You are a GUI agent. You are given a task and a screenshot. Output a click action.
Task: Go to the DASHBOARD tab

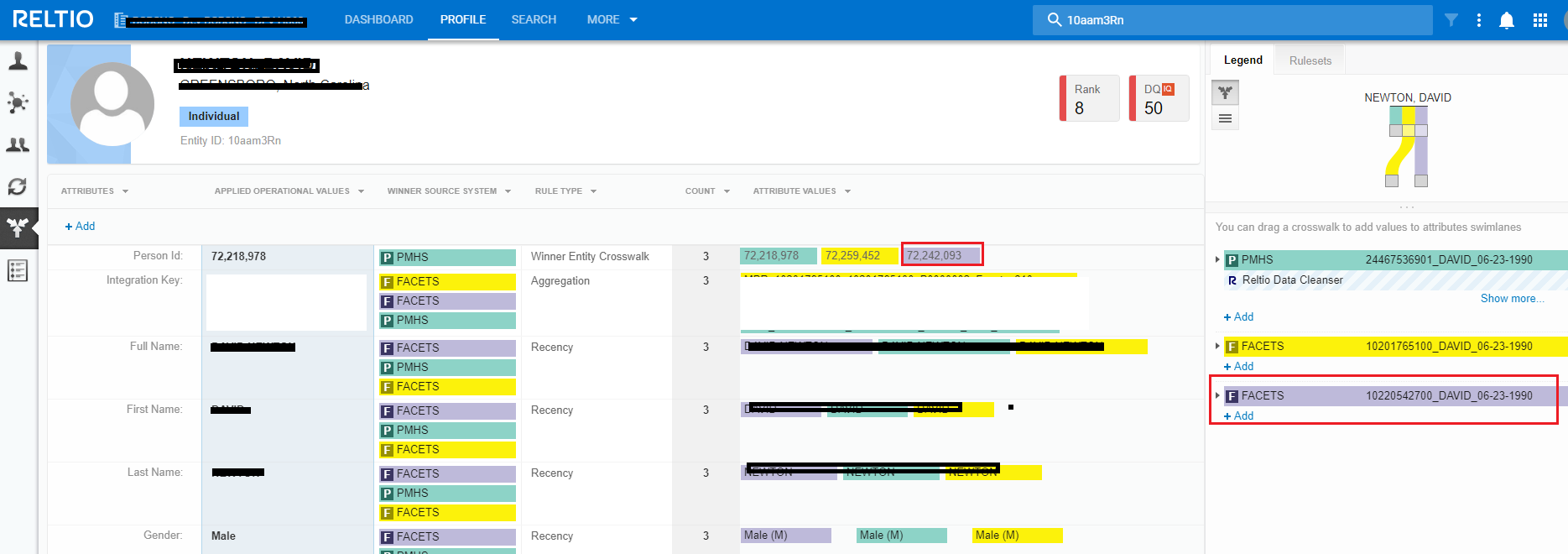378,19
